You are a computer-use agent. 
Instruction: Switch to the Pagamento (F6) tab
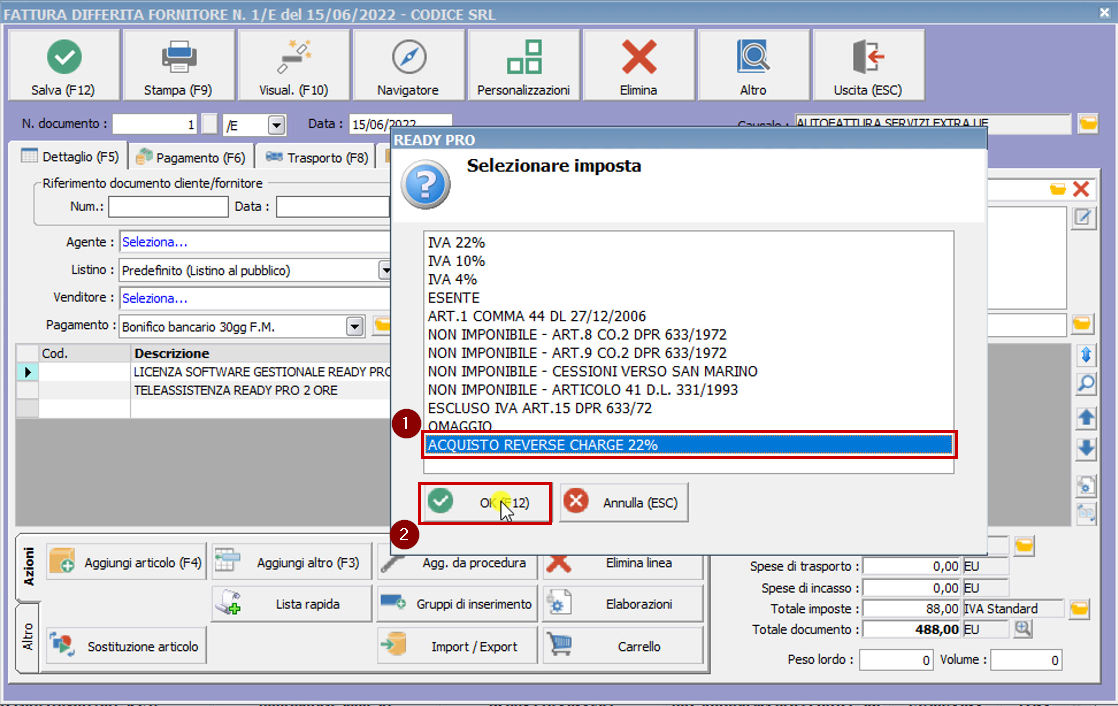coord(191,157)
